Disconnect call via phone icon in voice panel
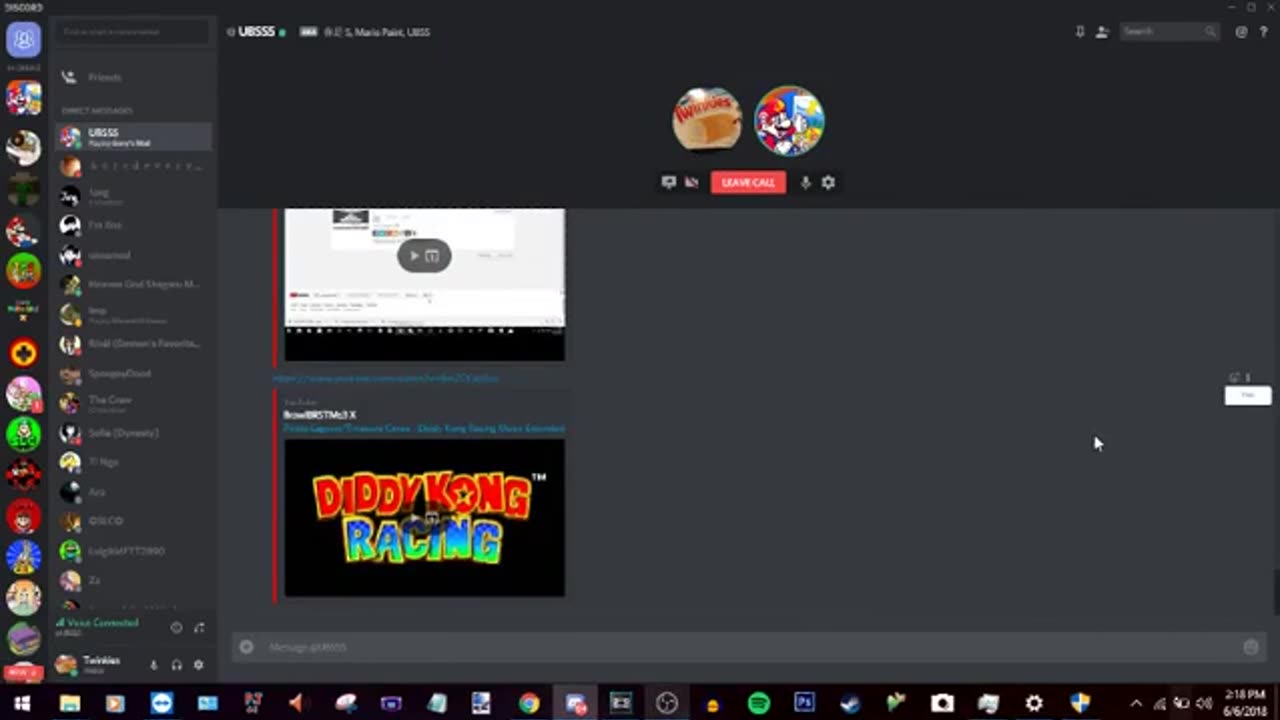 pos(199,628)
